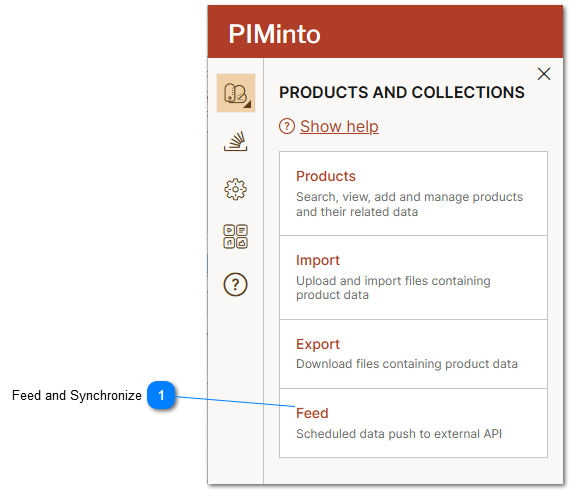Screen dimensions: 572x493
Task: Open the media grid sidebar icon
Action: (236, 236)
